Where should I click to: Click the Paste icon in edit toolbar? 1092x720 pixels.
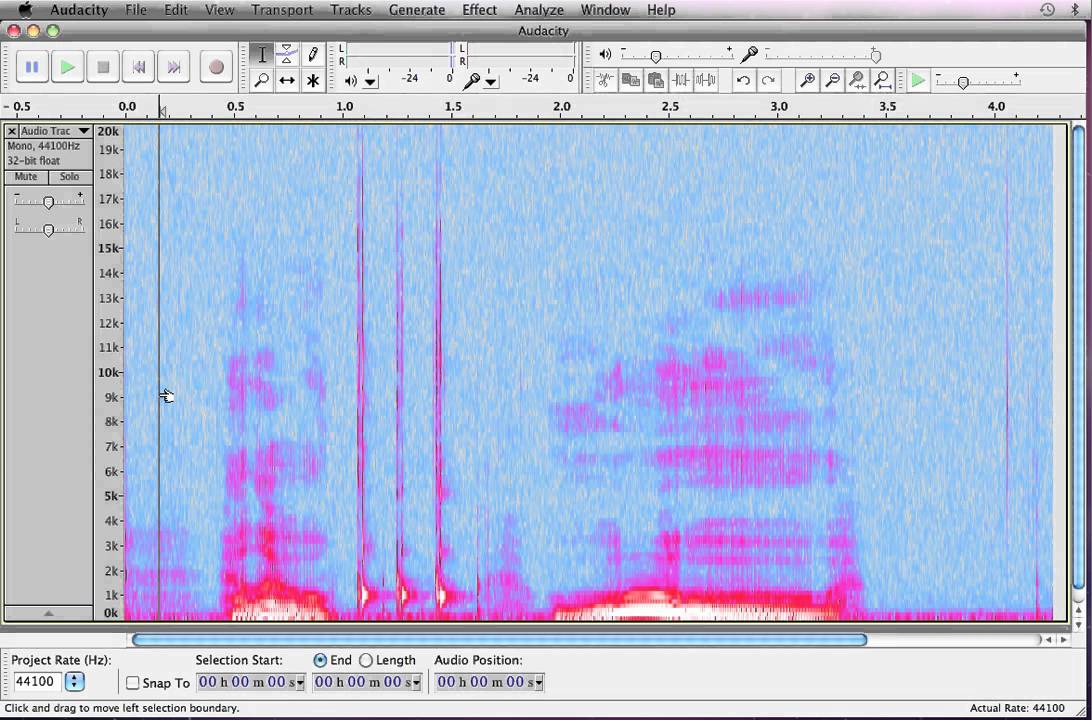tap(655, 80)
